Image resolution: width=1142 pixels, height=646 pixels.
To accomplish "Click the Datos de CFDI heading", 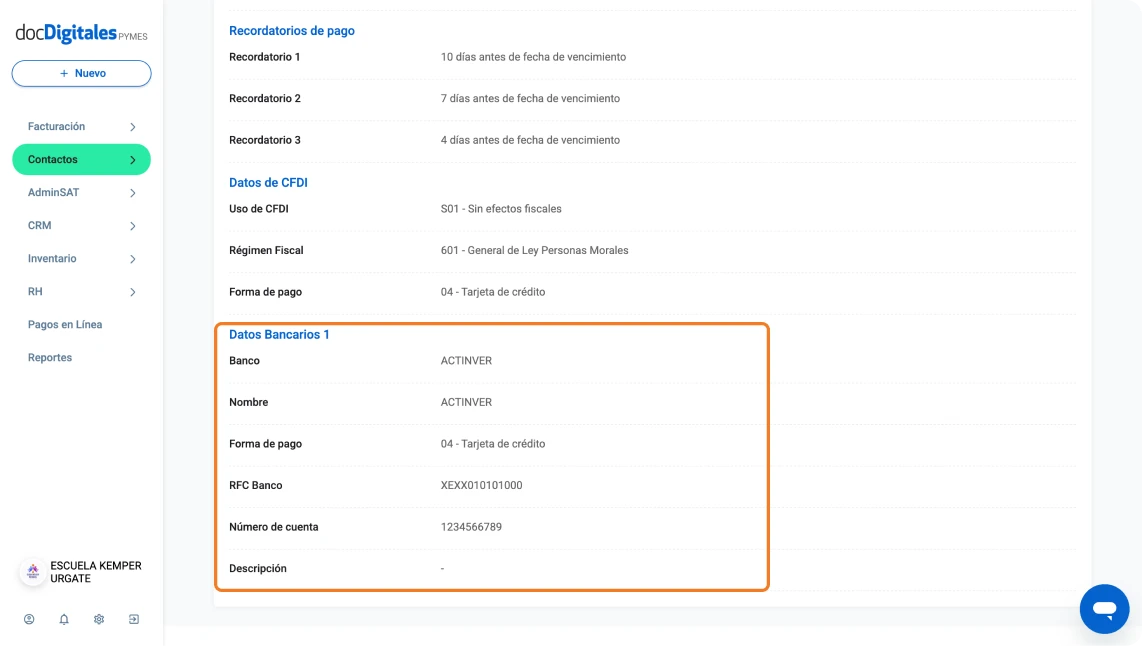I will (268, 183).
